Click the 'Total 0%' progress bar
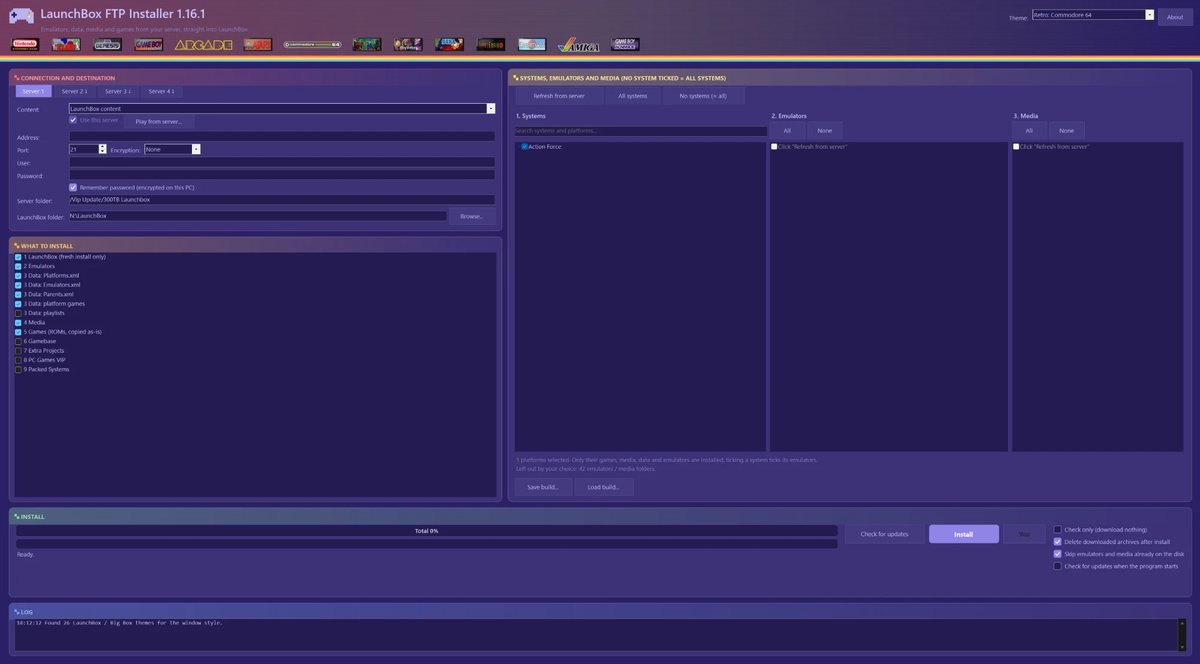 tap(426, 531)
